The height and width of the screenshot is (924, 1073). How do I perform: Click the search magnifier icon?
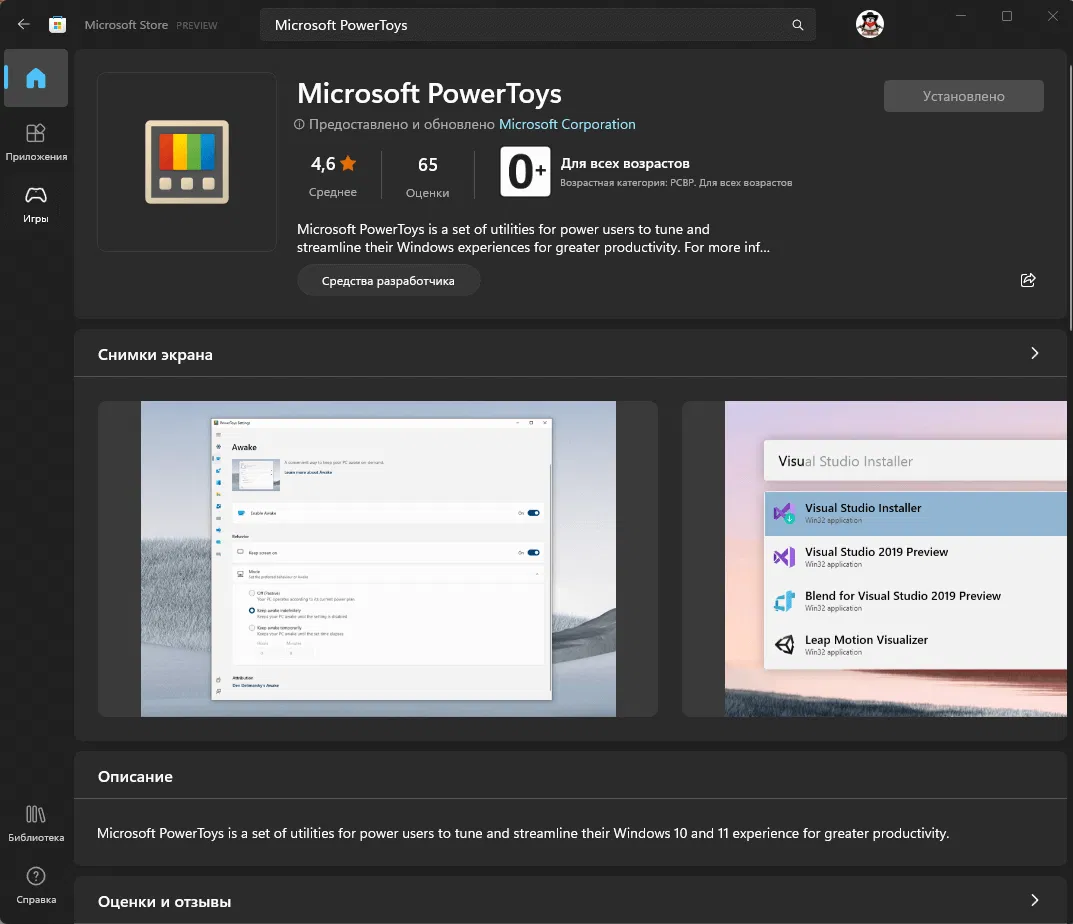click(x=797, y=25)
